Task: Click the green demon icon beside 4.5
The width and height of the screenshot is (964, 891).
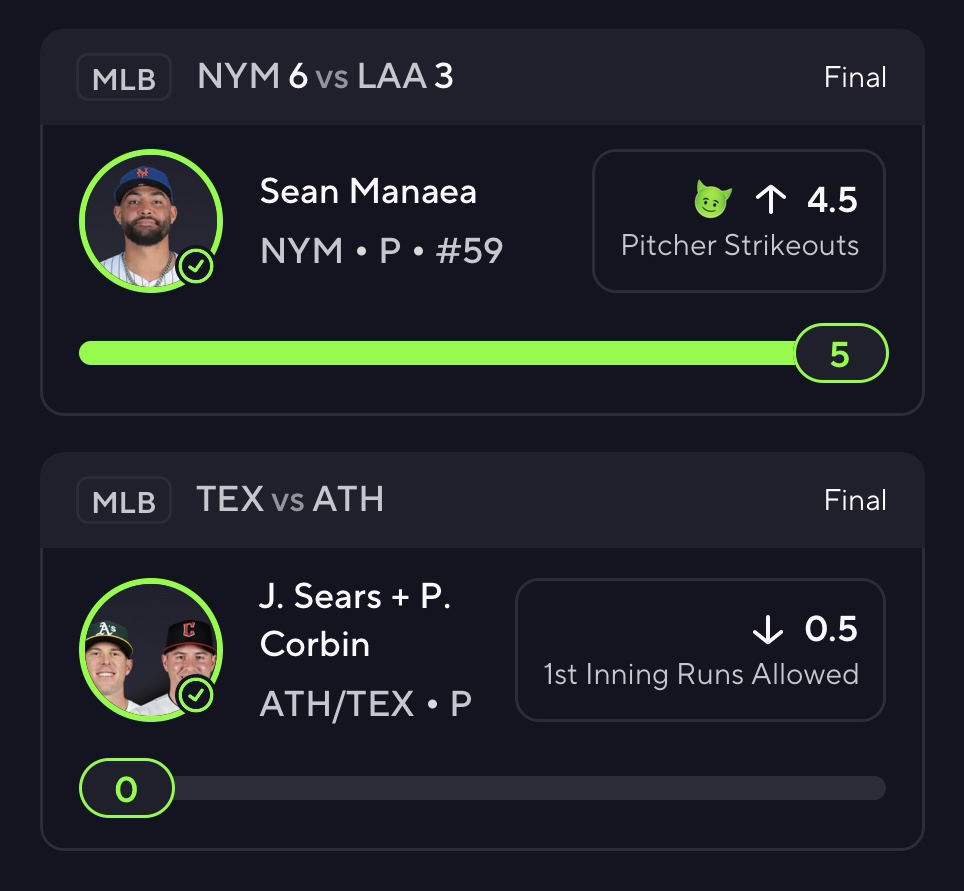Action: point(712,200)
